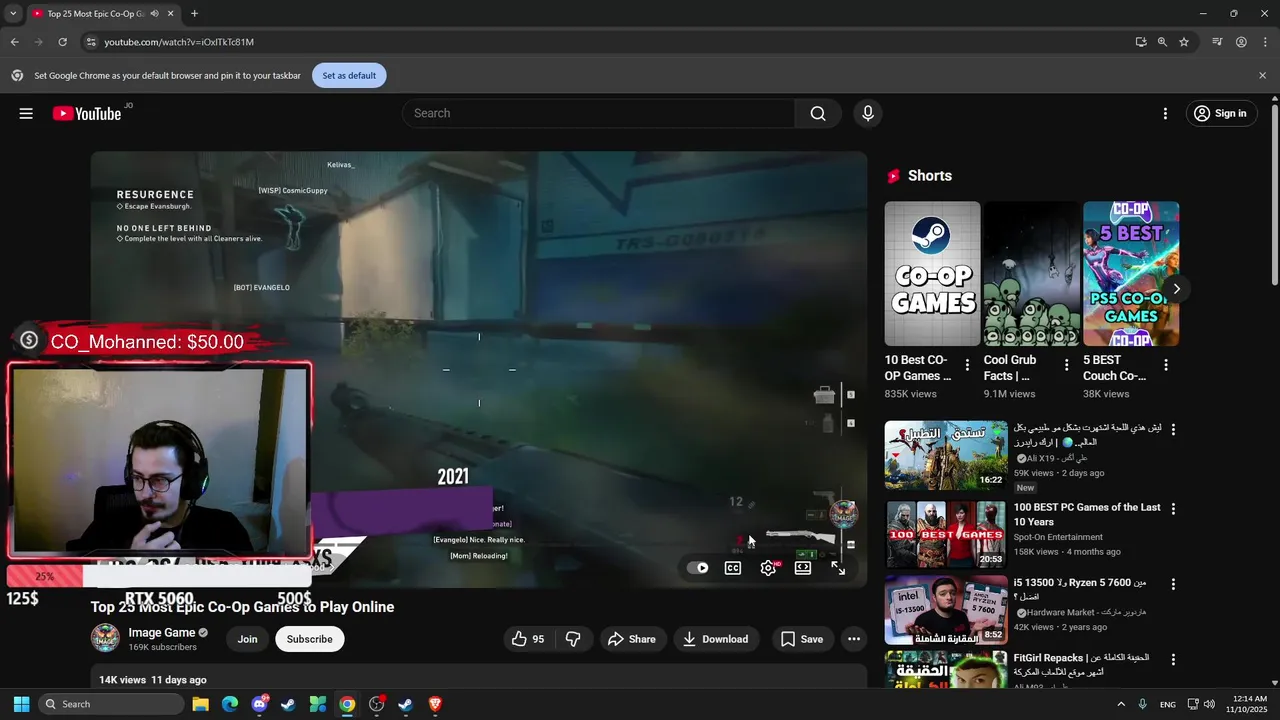Open more actions menu beside Save
The image size is (1280, 720).
coord(854,639)
